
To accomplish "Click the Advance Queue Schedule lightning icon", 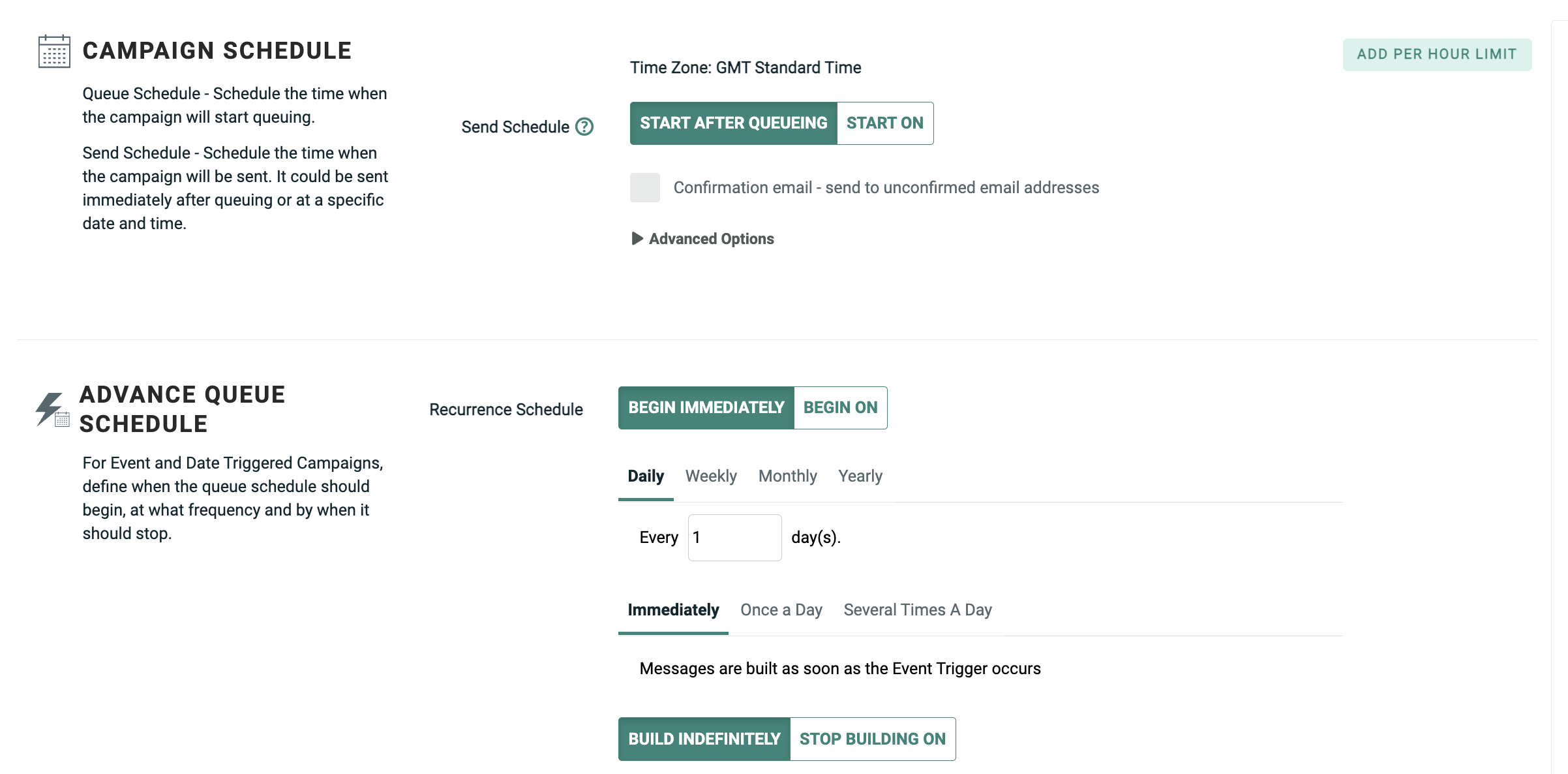I will [x=52, y=410].
